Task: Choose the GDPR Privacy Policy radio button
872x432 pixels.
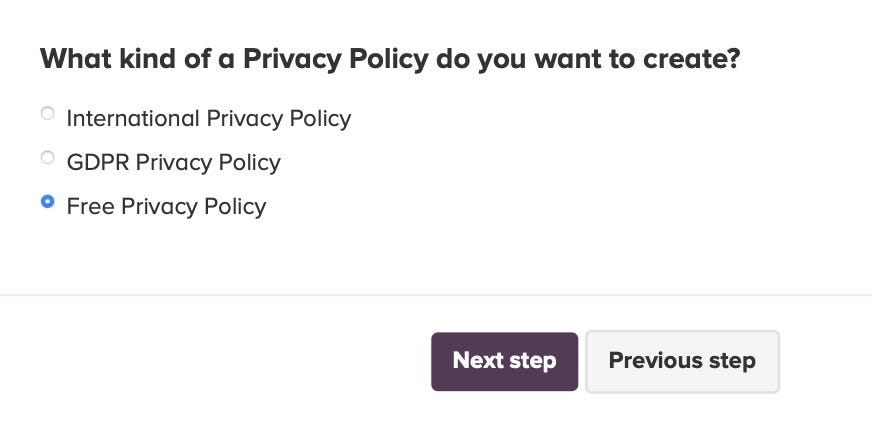Action: coord(48,157)
